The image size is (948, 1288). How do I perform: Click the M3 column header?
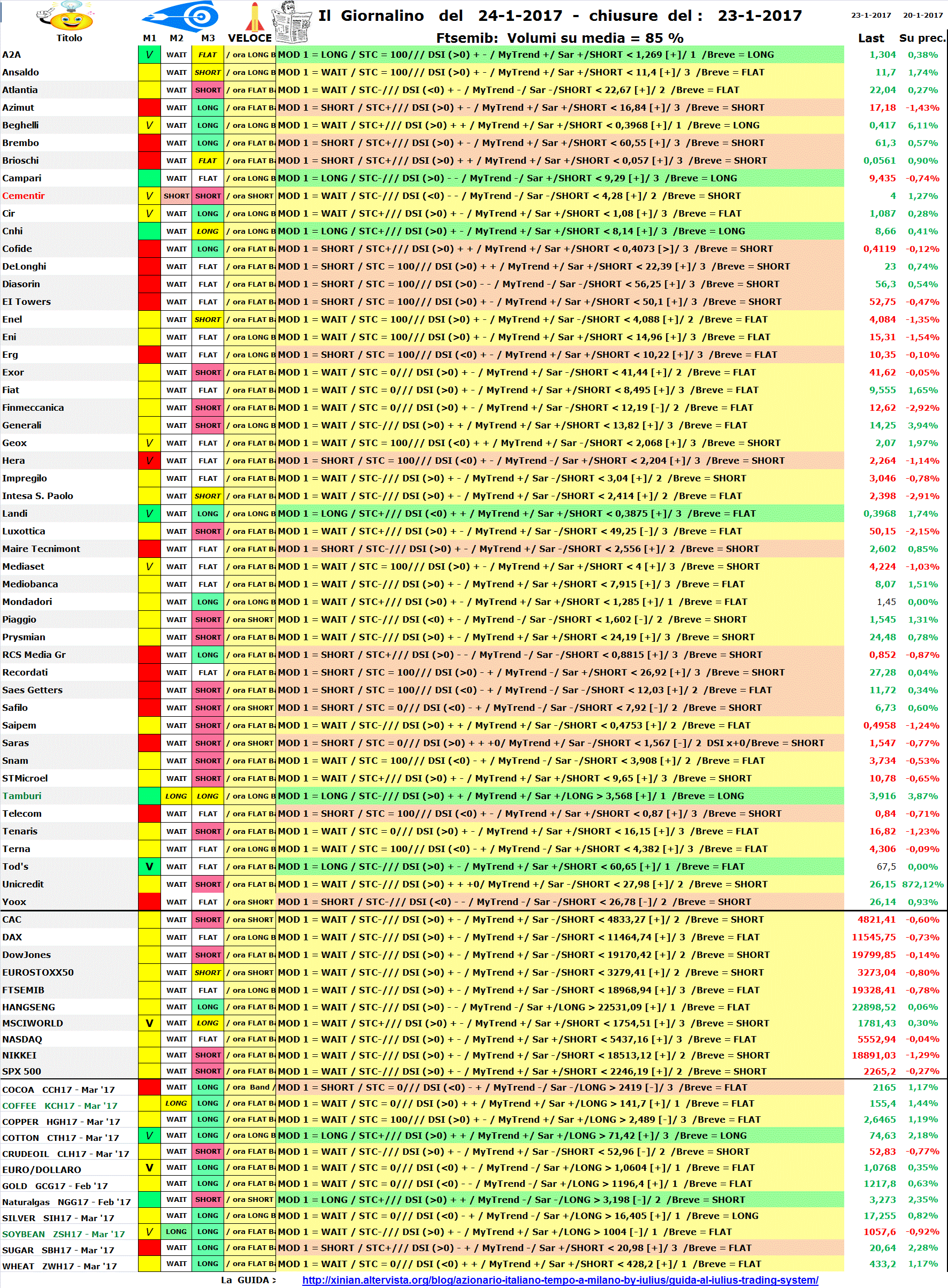tap(208, 38)
